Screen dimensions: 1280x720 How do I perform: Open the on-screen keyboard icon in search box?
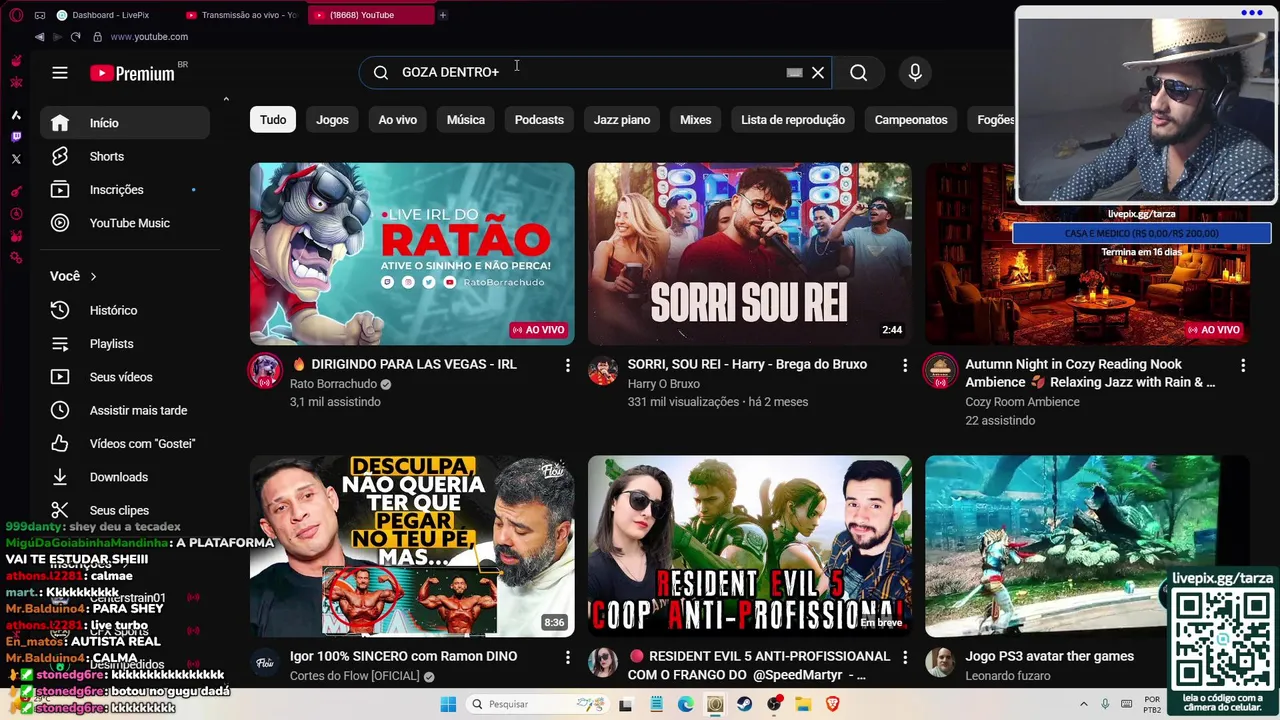(794, 72)
